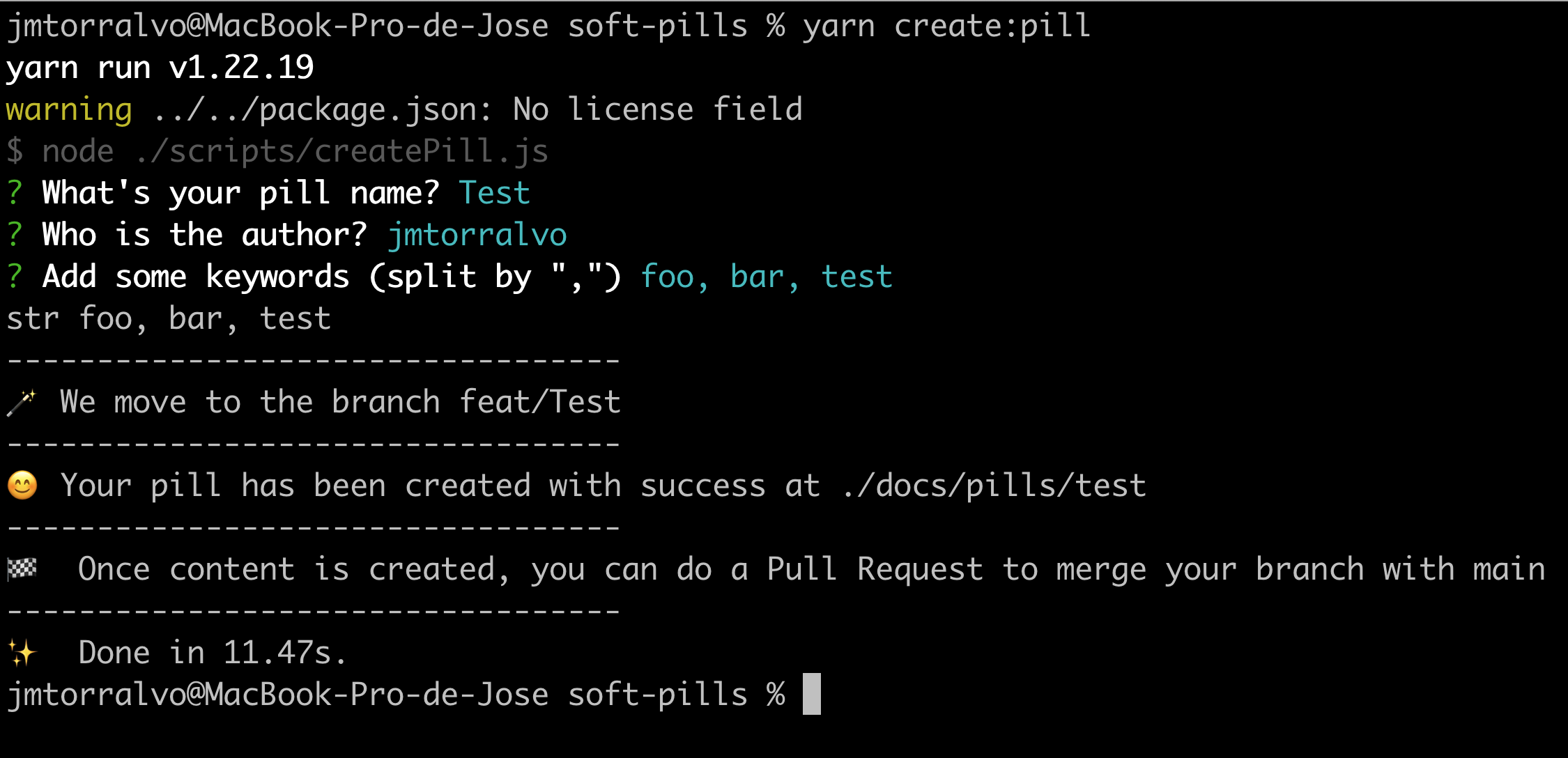Click the yellow 'warning' text

(68, 109)
